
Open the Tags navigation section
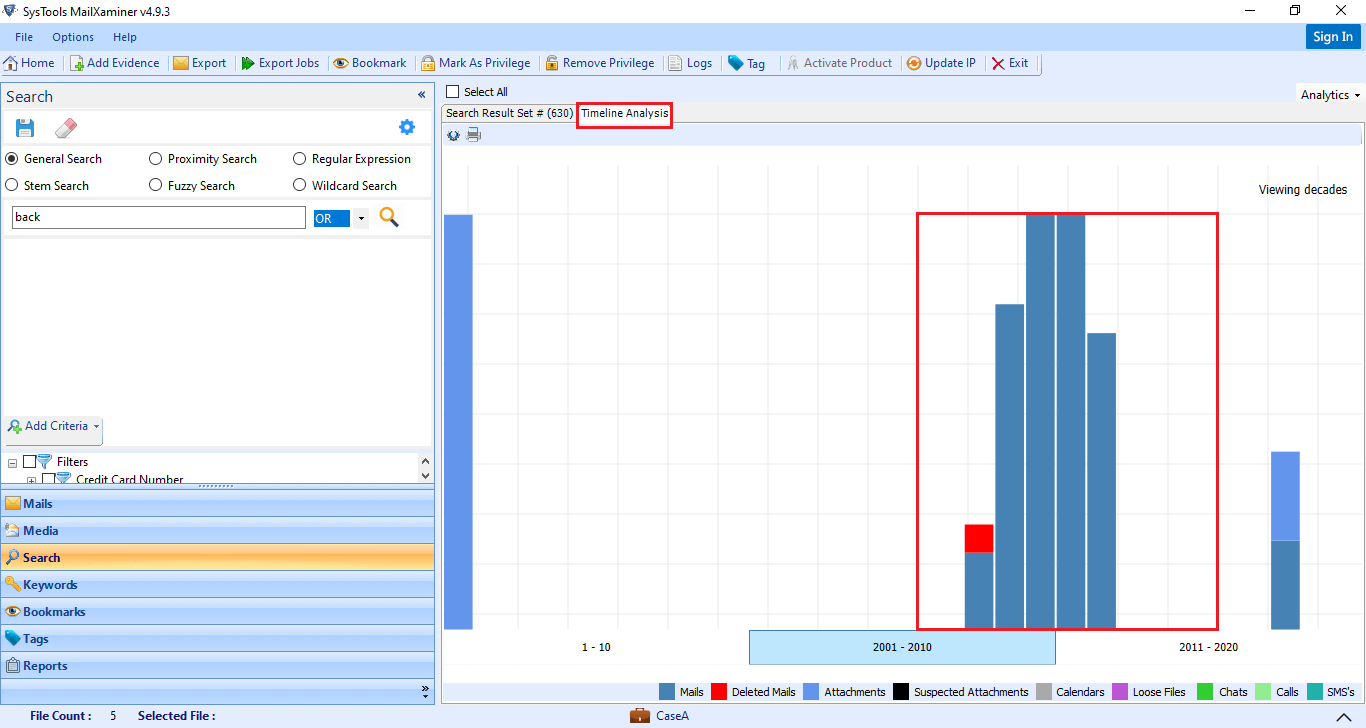pos(217,639)
